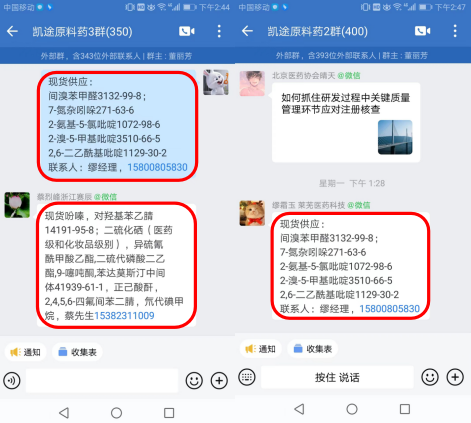This screenshot has width=471, height=423.
Task: Open the emoji picker in left chat
Action: click(x=194, y=380)
